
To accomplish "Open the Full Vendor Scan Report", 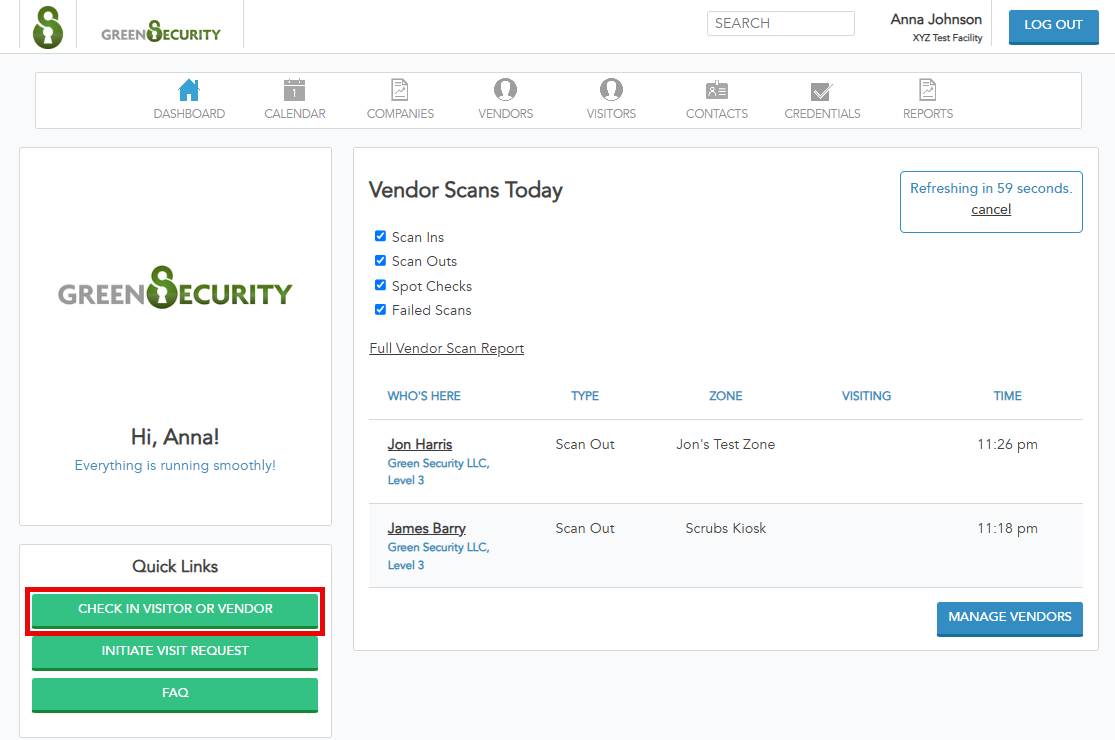I will point(446,348).
